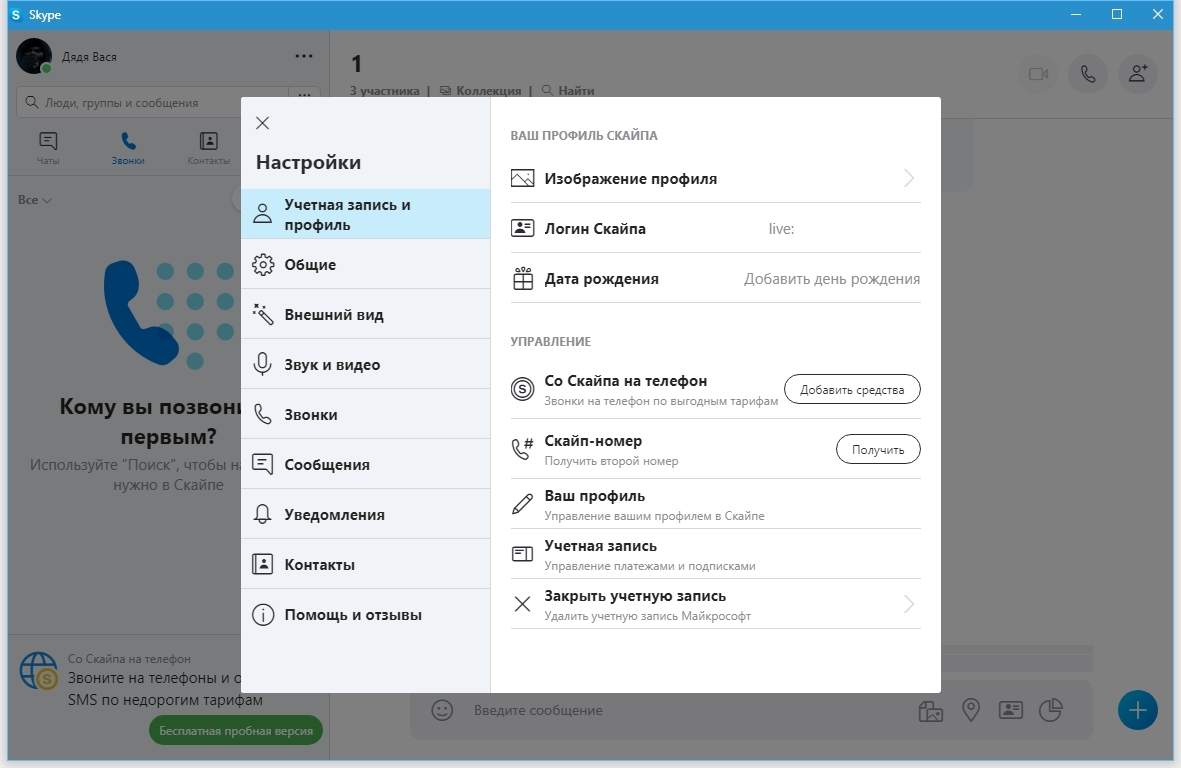Click the gear icon next to Общие
The image size is (1181, 768).
[262, 264]
